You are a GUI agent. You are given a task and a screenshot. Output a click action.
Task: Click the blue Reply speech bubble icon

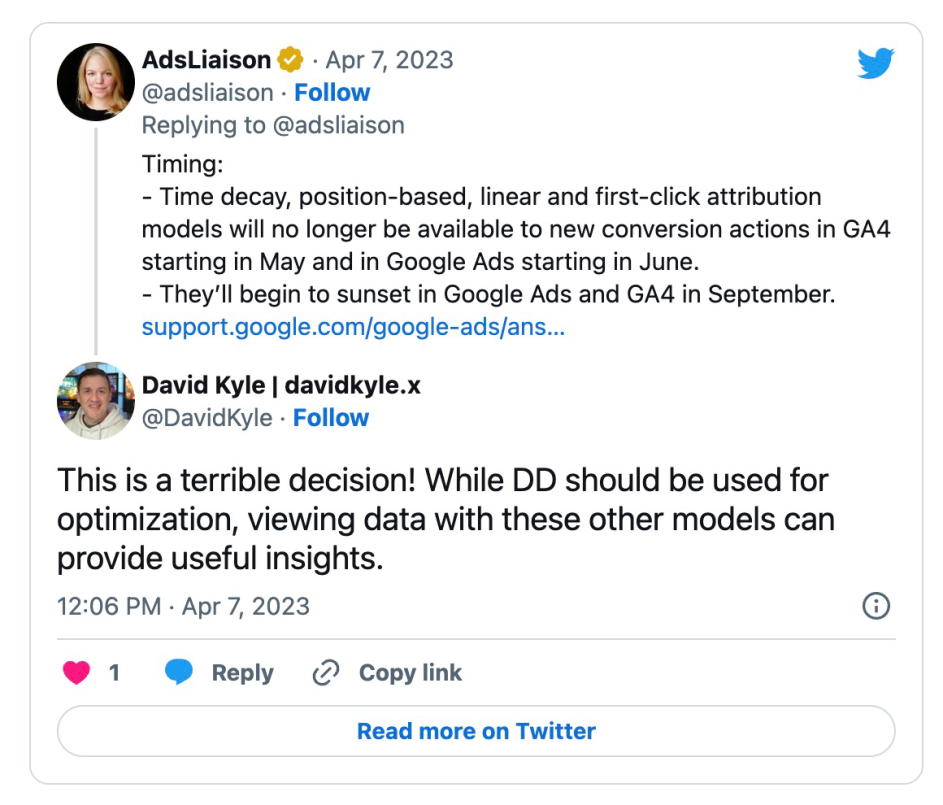click(179, 673)
